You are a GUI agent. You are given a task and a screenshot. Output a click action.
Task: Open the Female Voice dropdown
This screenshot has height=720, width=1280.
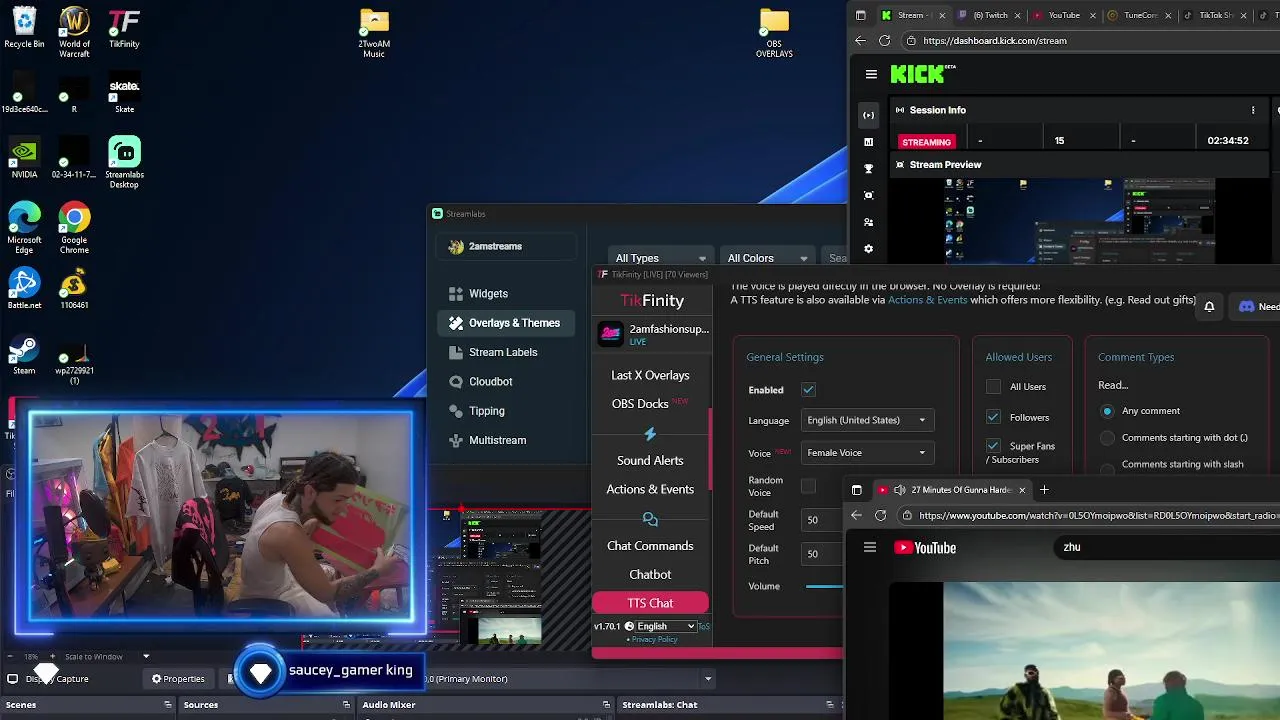tap(867, 453)
